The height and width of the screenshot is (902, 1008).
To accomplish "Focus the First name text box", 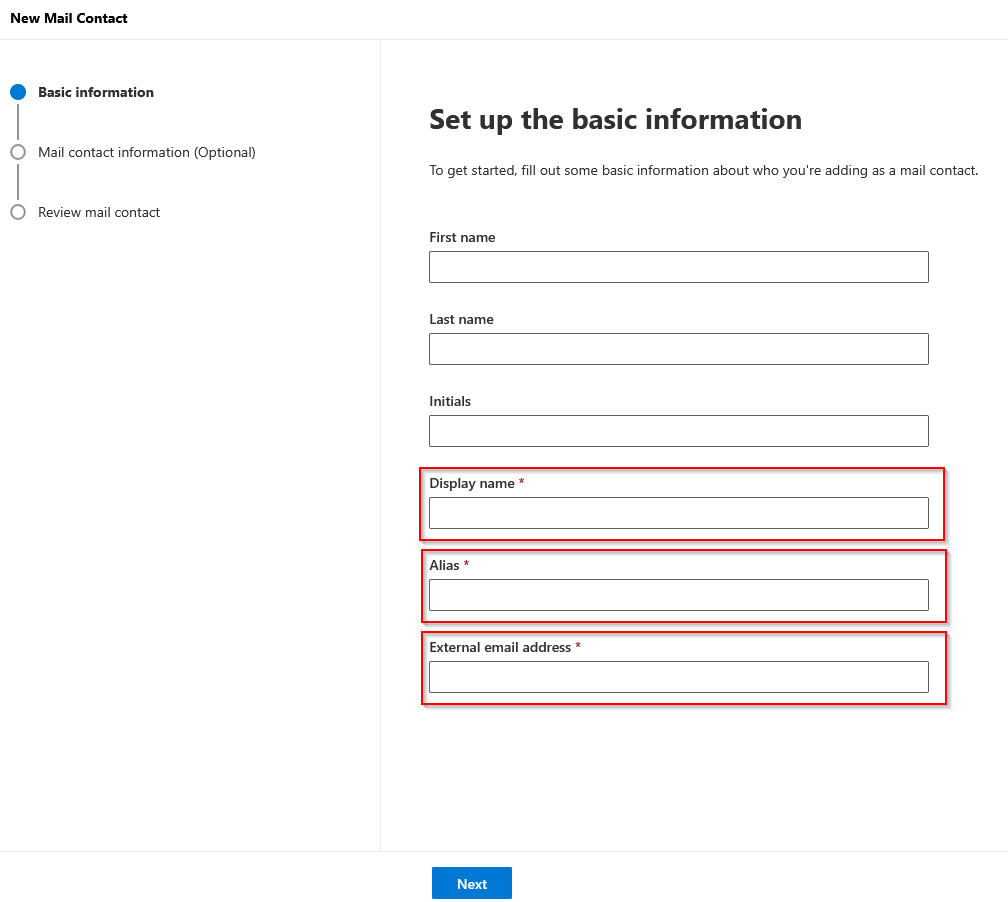I will [x=678, y=267].
